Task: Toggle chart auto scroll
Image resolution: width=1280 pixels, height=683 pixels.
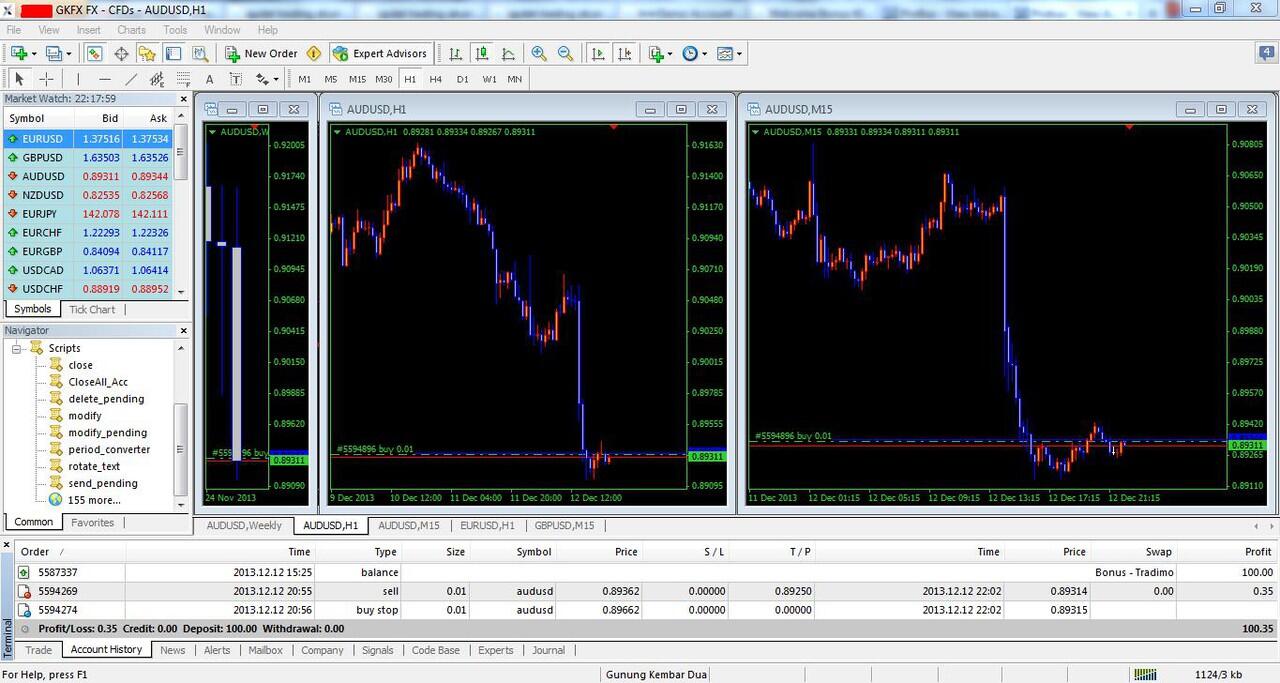Action: [x=598, y=53]
